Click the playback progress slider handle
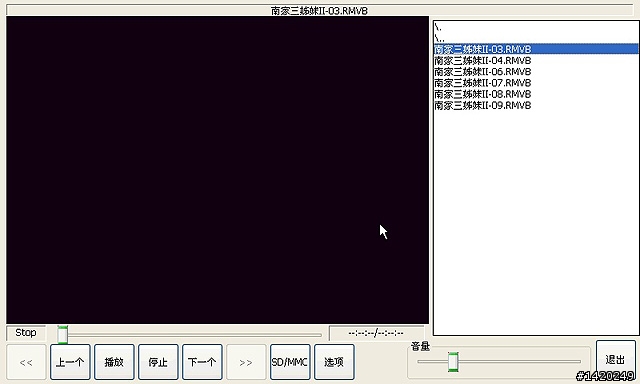 (x=62, y=335)
